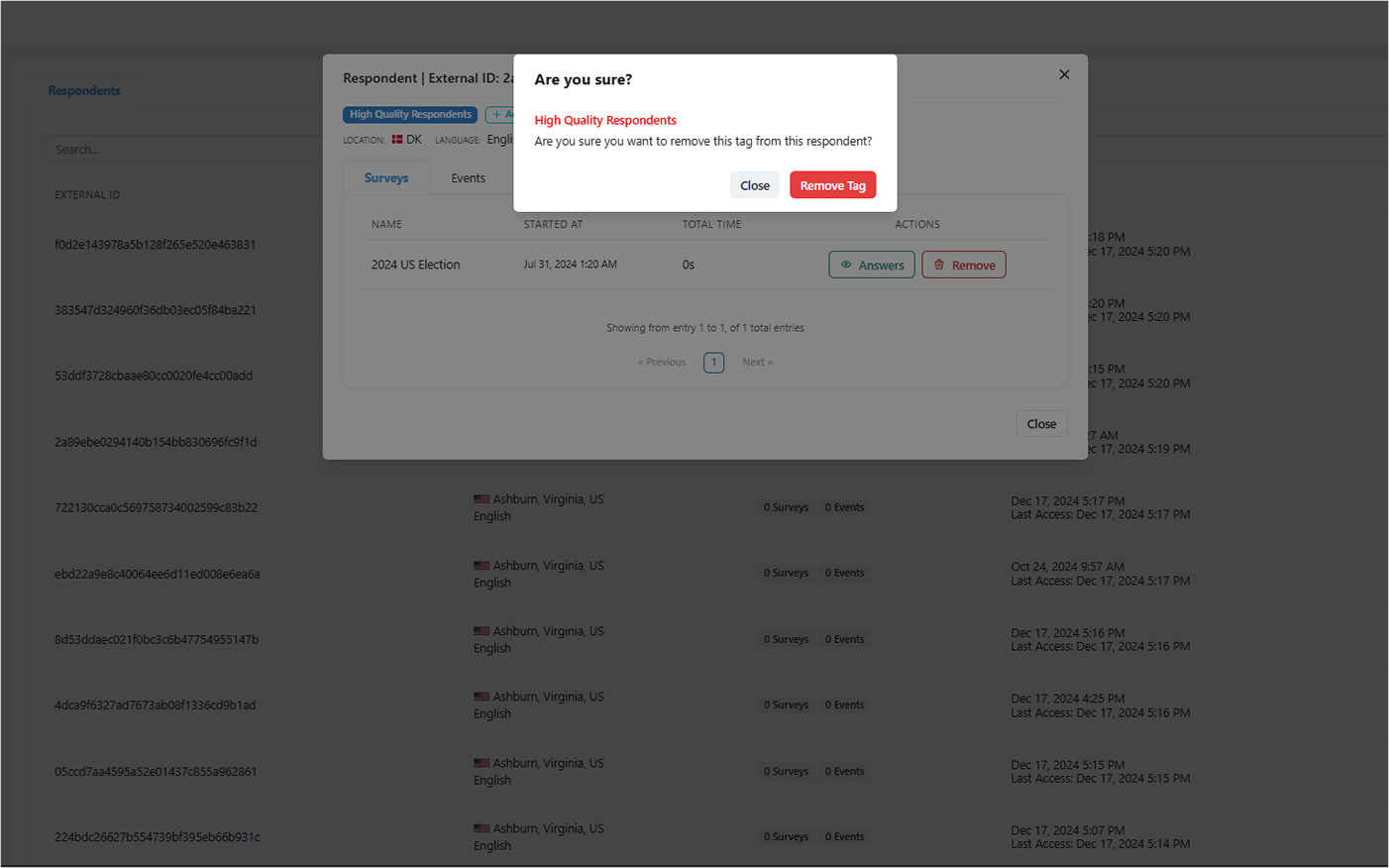Image resolution: width=1389 pixels, height=868 pixels.
Task: Click the NAME column header in surveys table
Action: click(x=386, y=224)
